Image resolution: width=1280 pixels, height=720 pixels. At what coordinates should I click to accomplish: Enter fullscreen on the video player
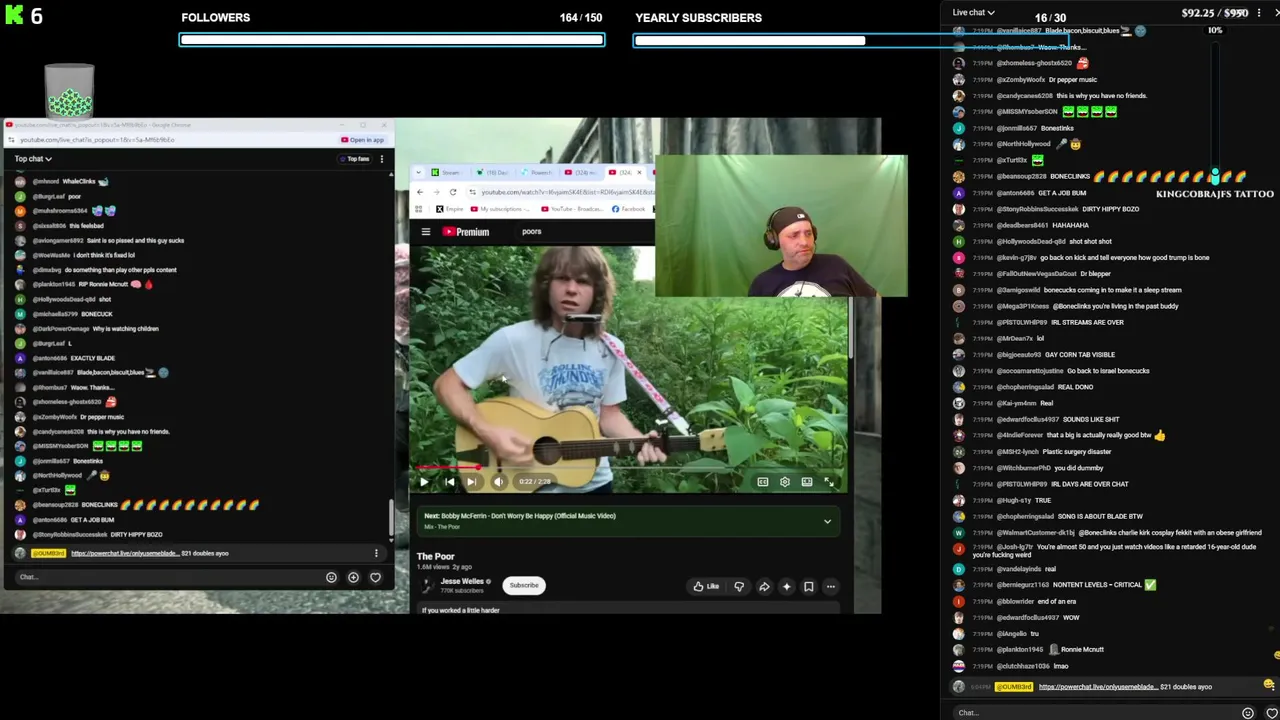tap(829, 482)
